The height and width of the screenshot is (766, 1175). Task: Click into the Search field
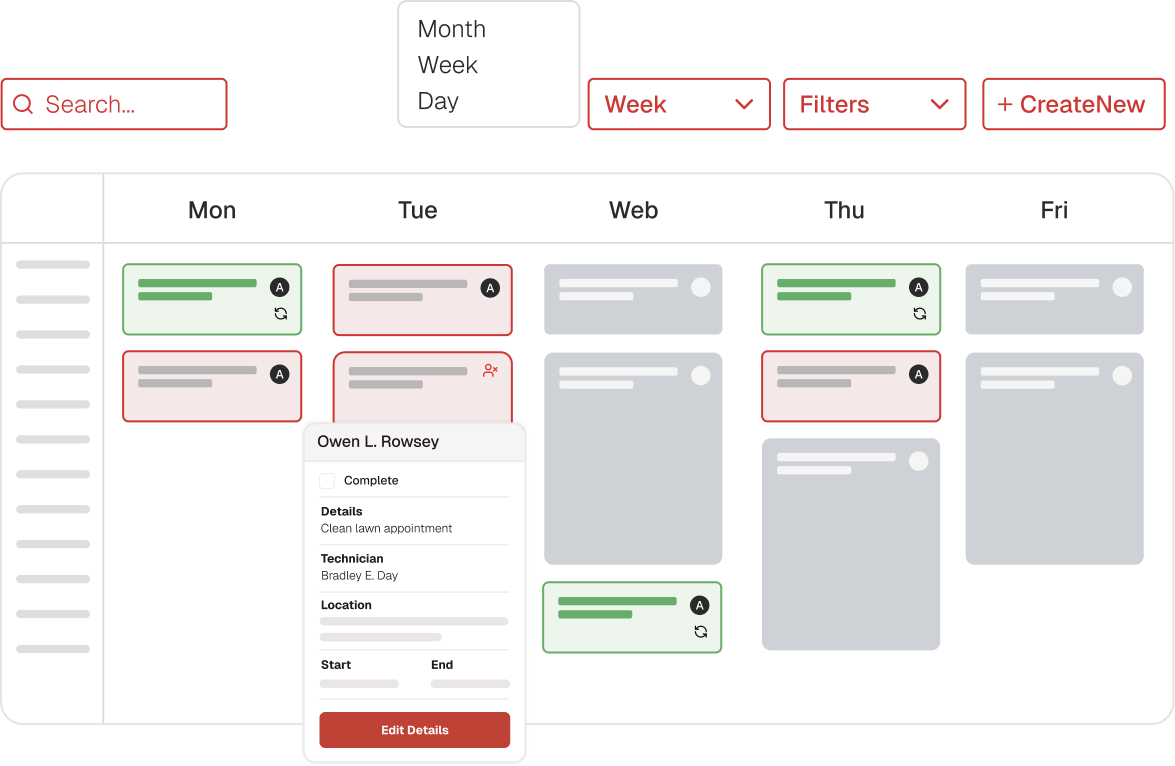(x=125, y=105)
